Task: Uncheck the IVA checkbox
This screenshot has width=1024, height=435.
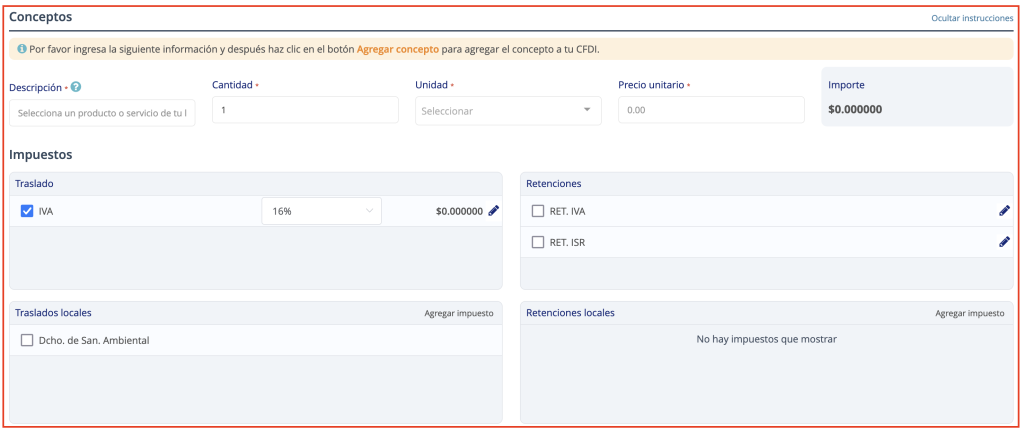Action: coord(27,211)
